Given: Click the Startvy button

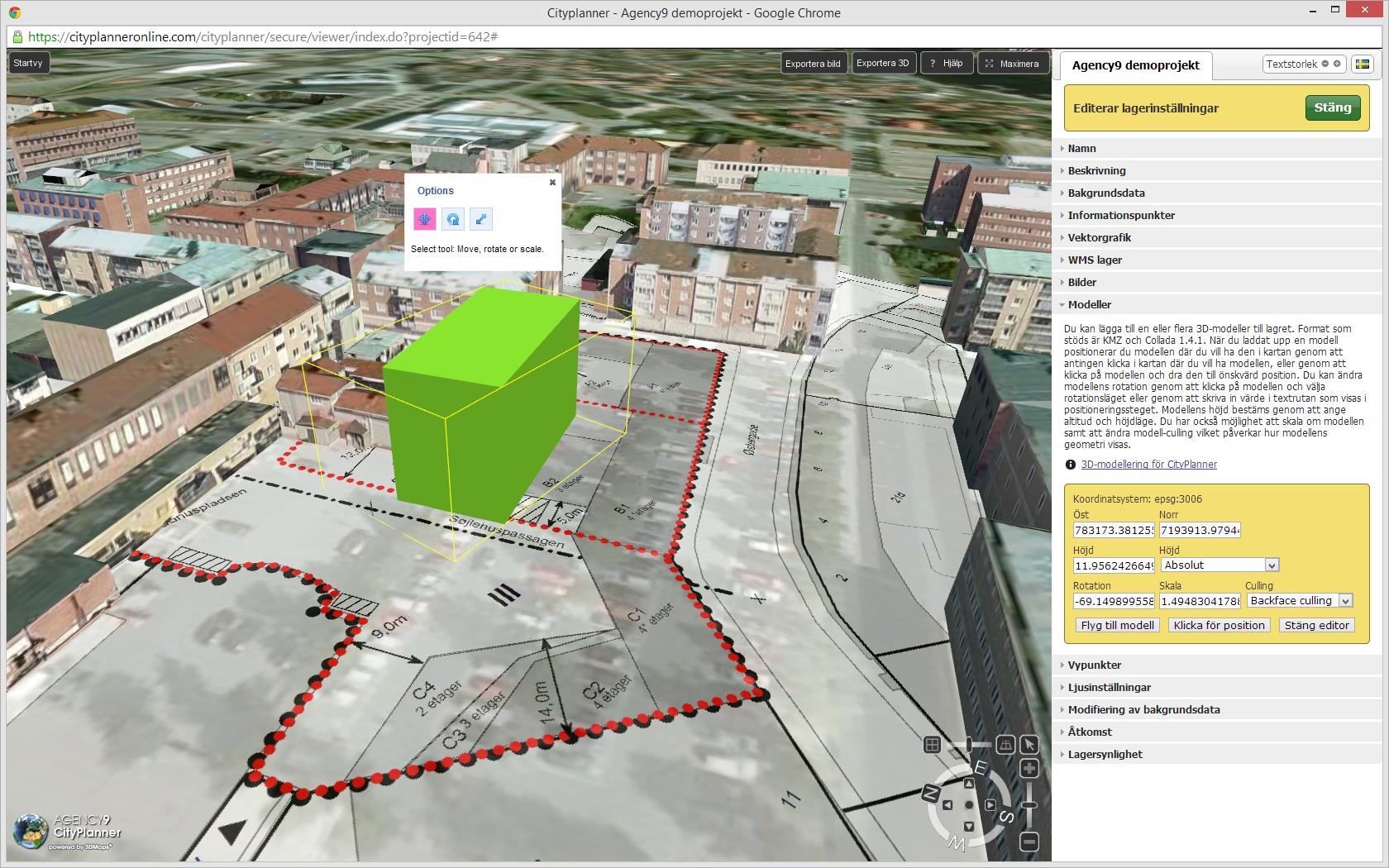Looking at the screenshot, I should click(28, 63).
